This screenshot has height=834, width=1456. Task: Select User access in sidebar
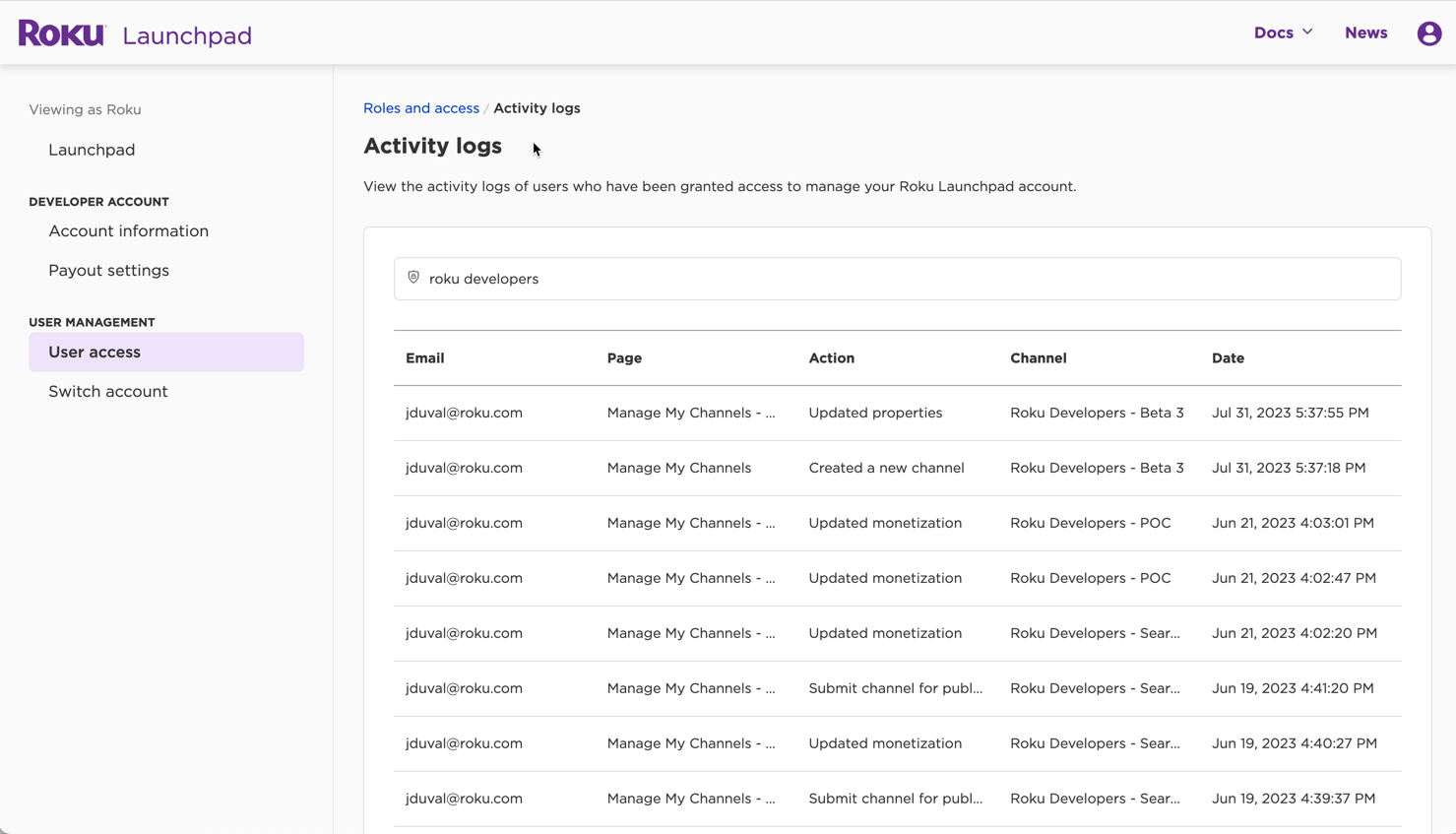coord(95,352)
